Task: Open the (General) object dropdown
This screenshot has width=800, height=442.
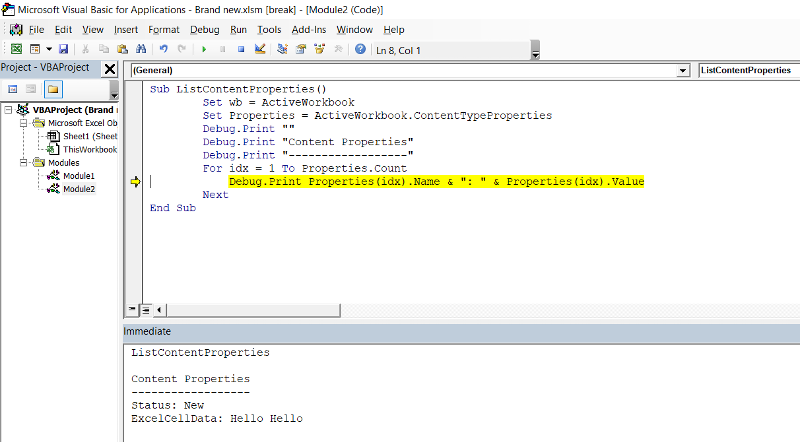Action: click(683, 70)
